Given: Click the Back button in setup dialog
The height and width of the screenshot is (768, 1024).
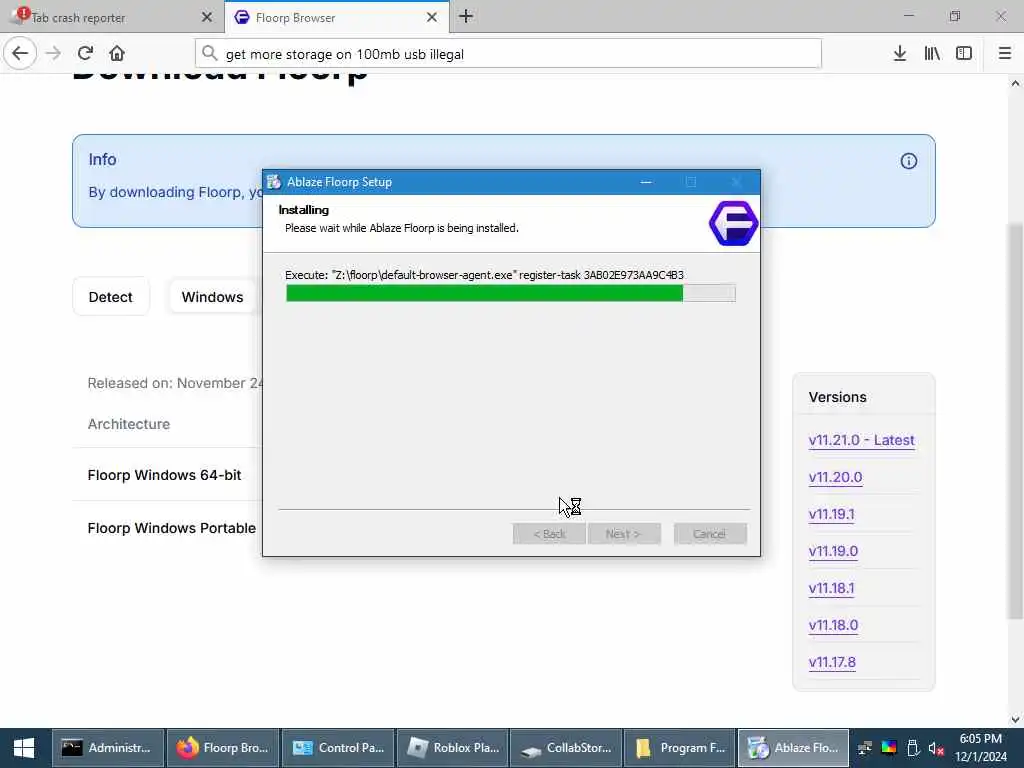Looking at the screenshot, I should 549,534.
